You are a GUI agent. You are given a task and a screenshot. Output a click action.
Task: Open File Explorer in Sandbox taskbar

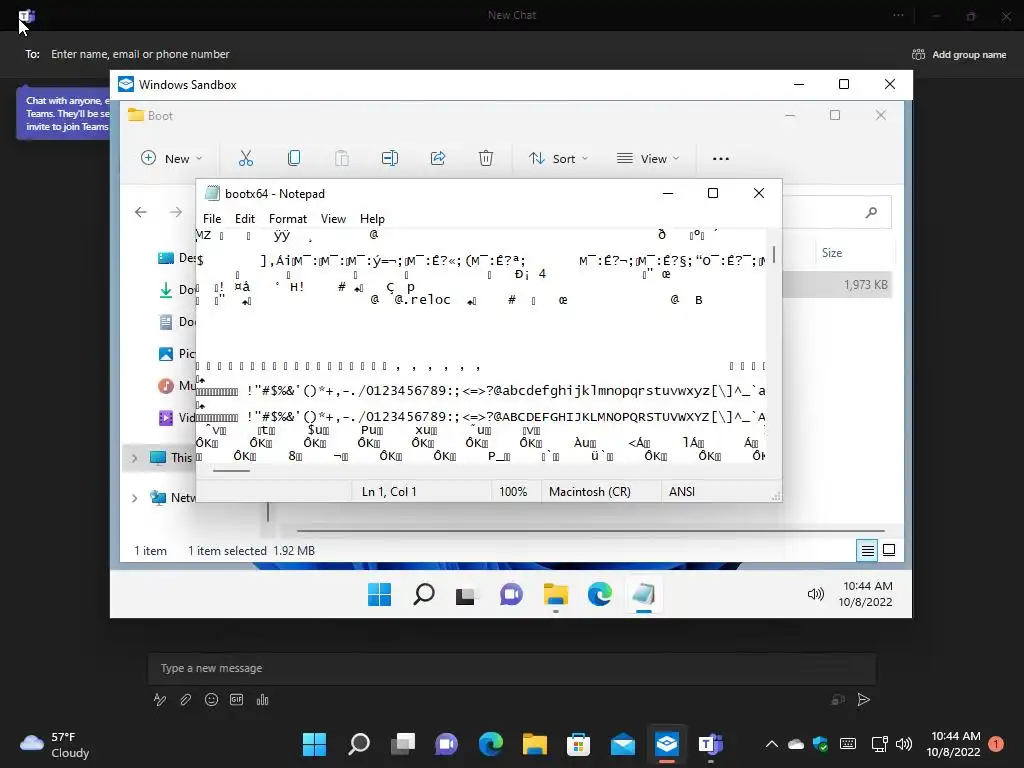click(x=556, y=594)
